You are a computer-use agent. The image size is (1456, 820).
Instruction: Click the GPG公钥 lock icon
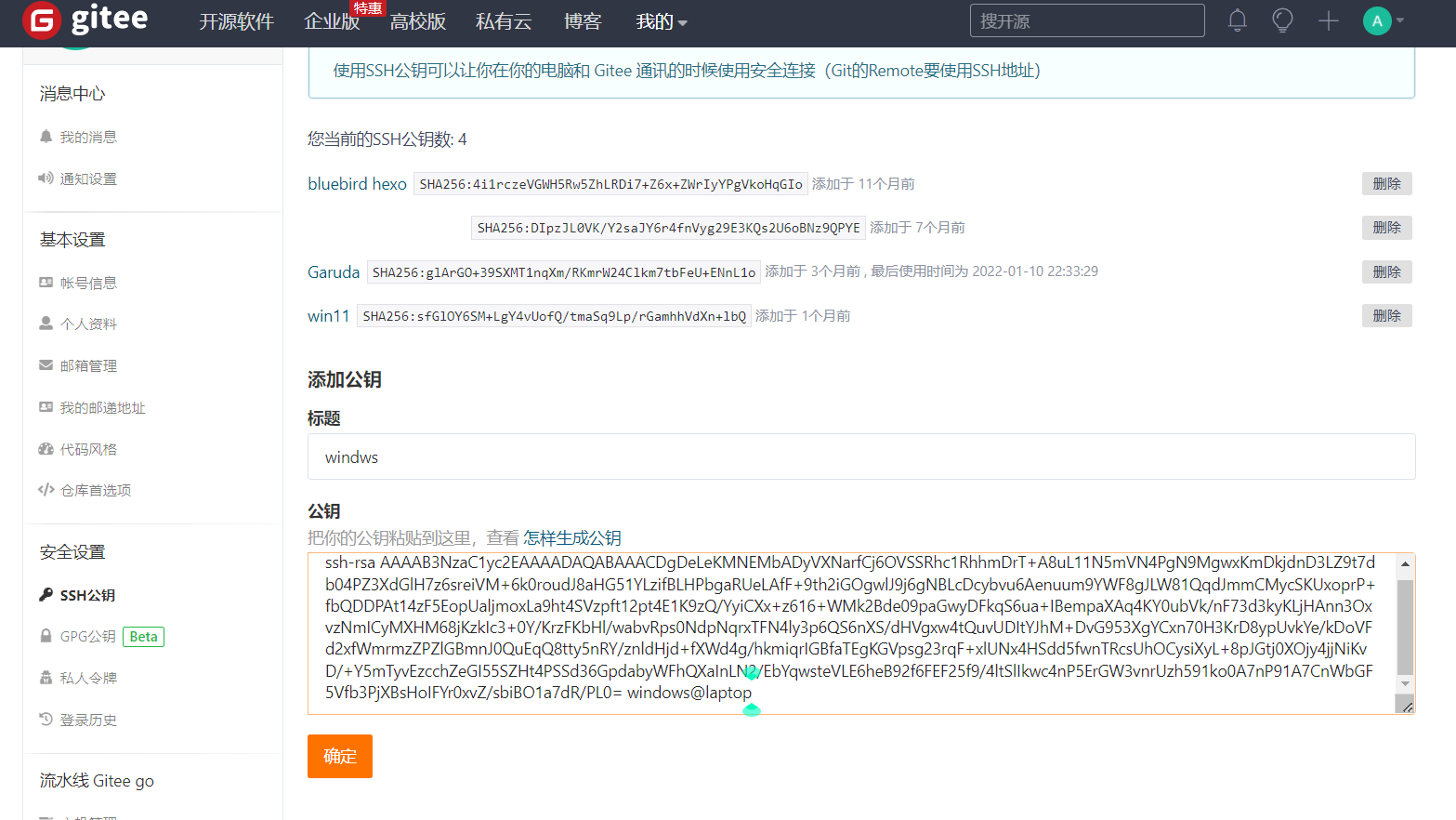(x=45, y=636)
